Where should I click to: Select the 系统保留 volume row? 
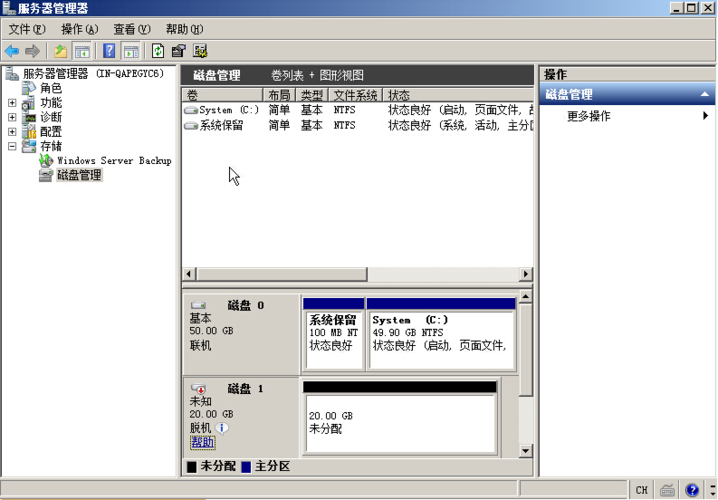pyautogui.click(x=358, y=125)
